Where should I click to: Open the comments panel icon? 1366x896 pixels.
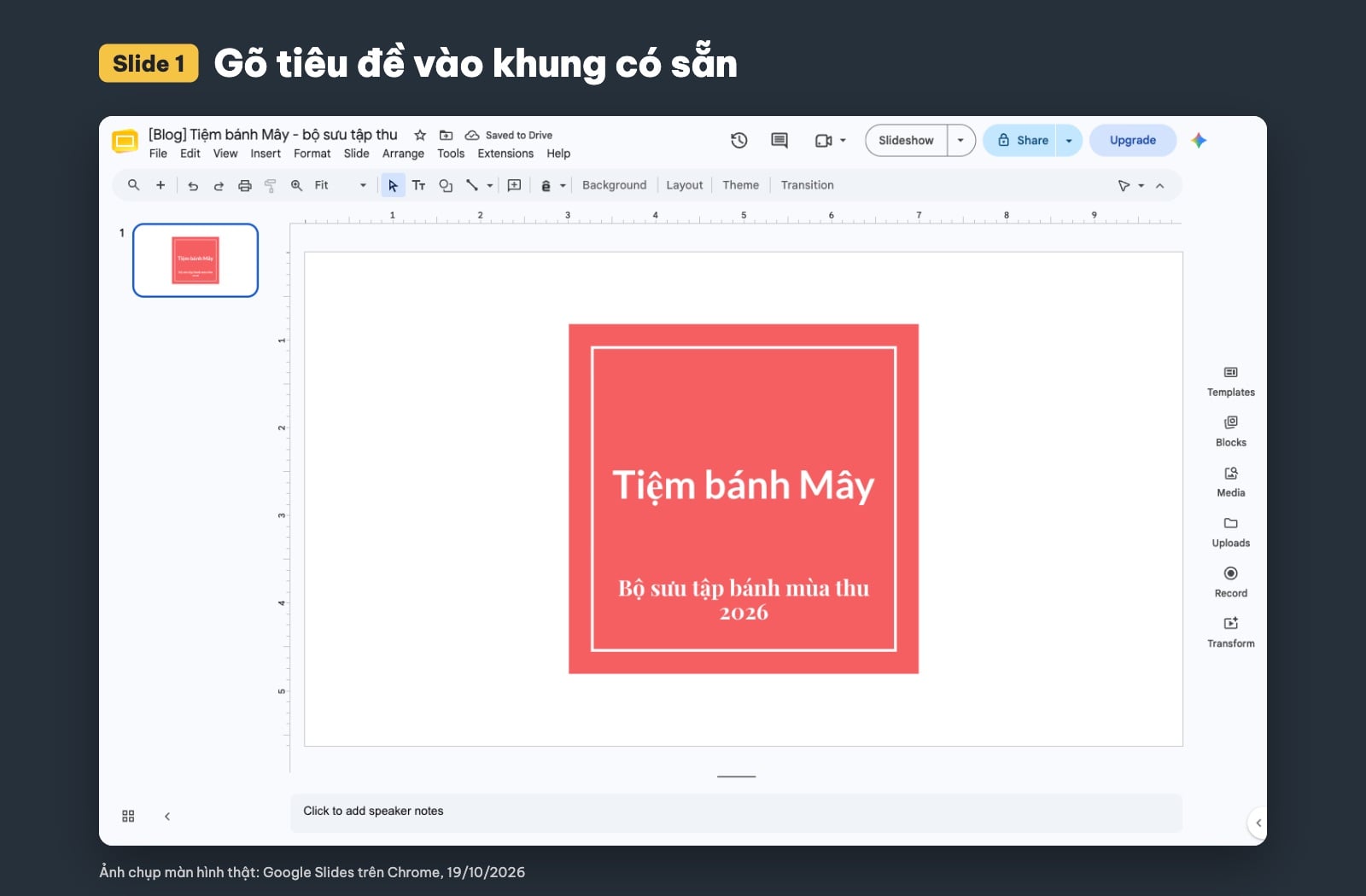tap(779, 140)
